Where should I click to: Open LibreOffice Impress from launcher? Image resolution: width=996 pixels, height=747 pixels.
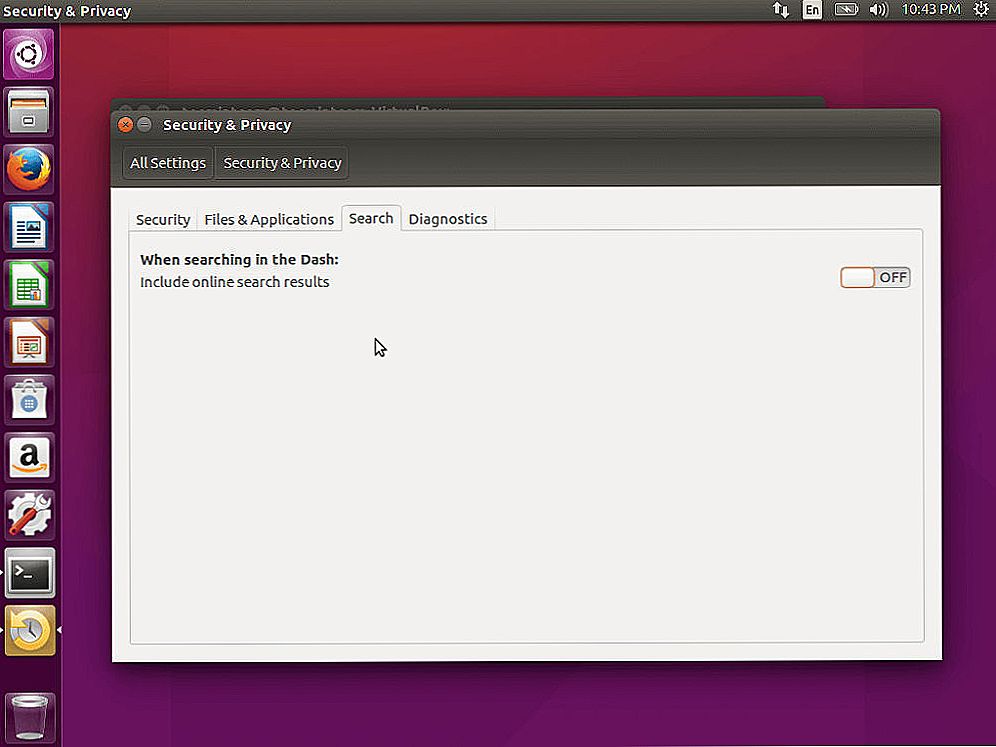[x=29, y=342]
